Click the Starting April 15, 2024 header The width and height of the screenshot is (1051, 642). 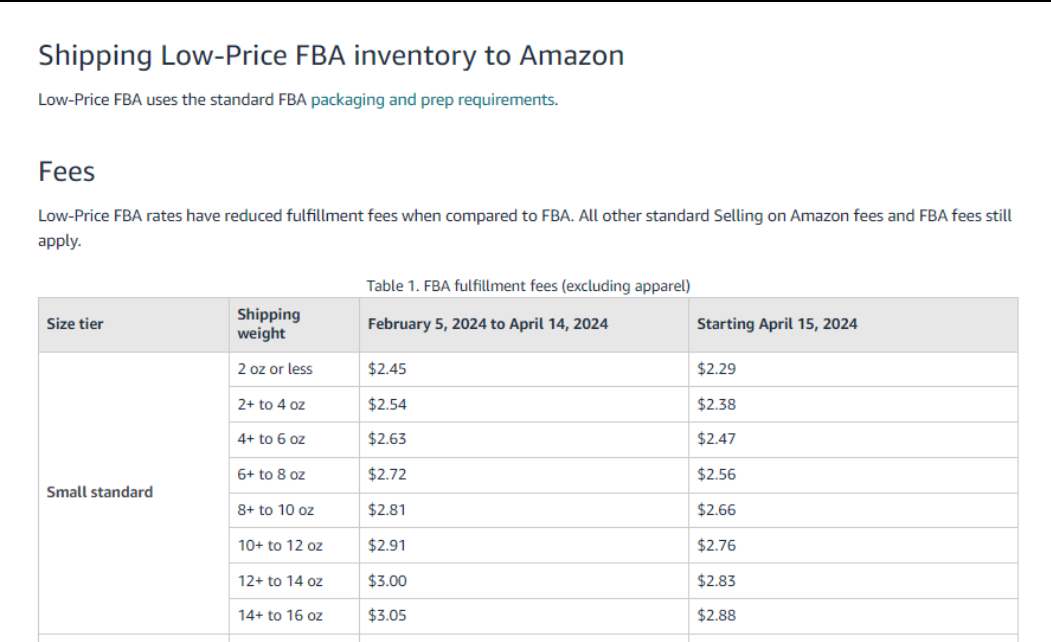click(x=777, y=324)
